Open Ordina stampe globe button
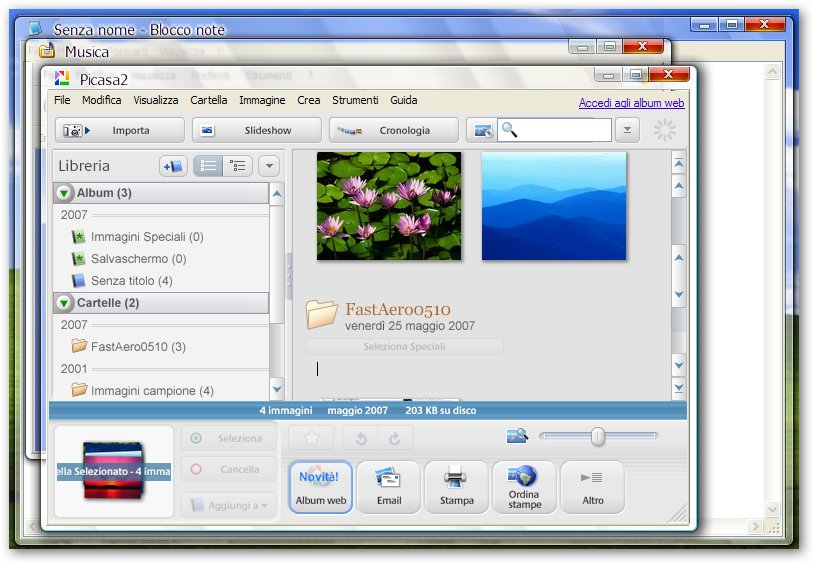This screenshot has width=813, height=563. tap(524, 487)
